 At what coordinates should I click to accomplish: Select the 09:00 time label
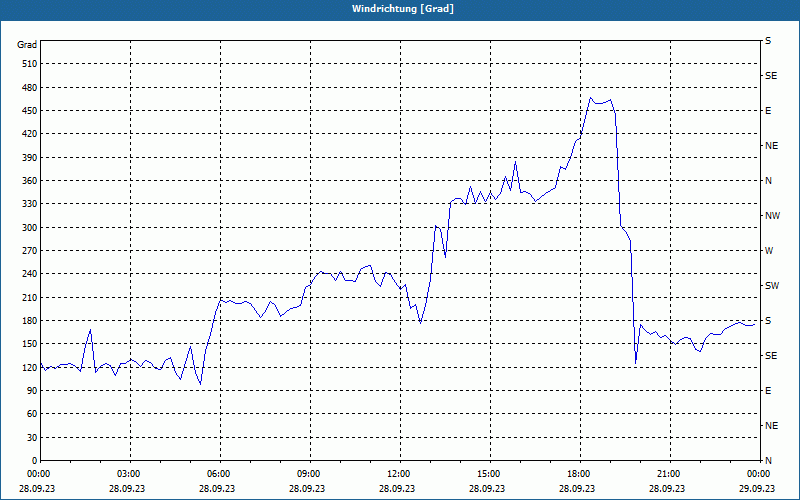308,473
